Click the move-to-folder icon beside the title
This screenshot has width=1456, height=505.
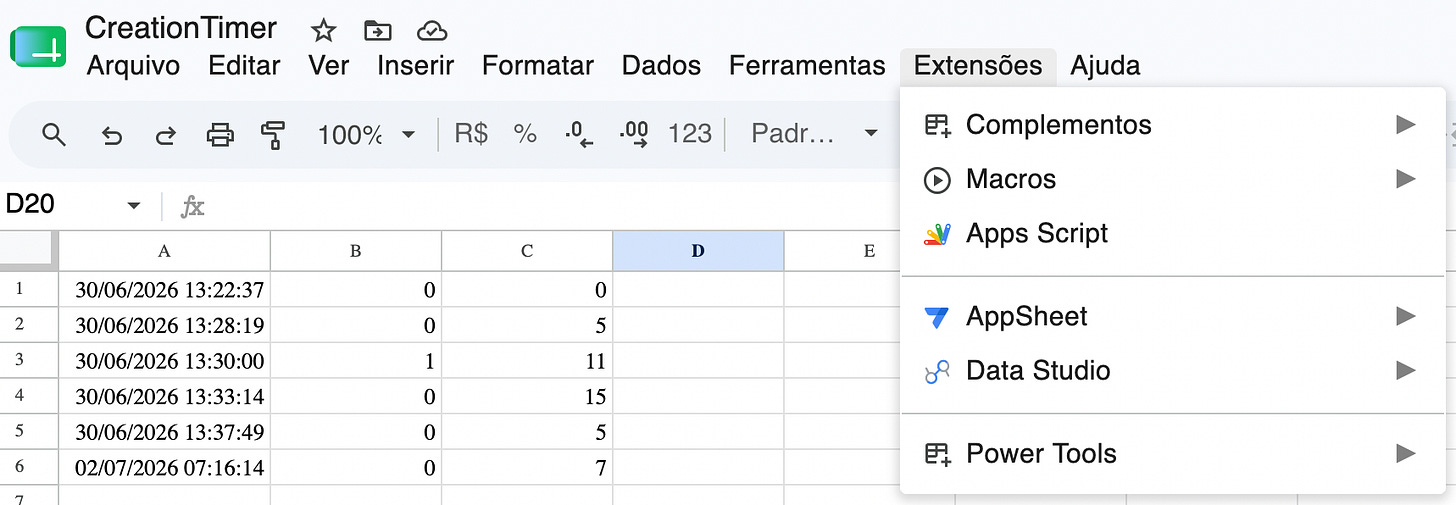pyautogui.click(x=377, y=30)
